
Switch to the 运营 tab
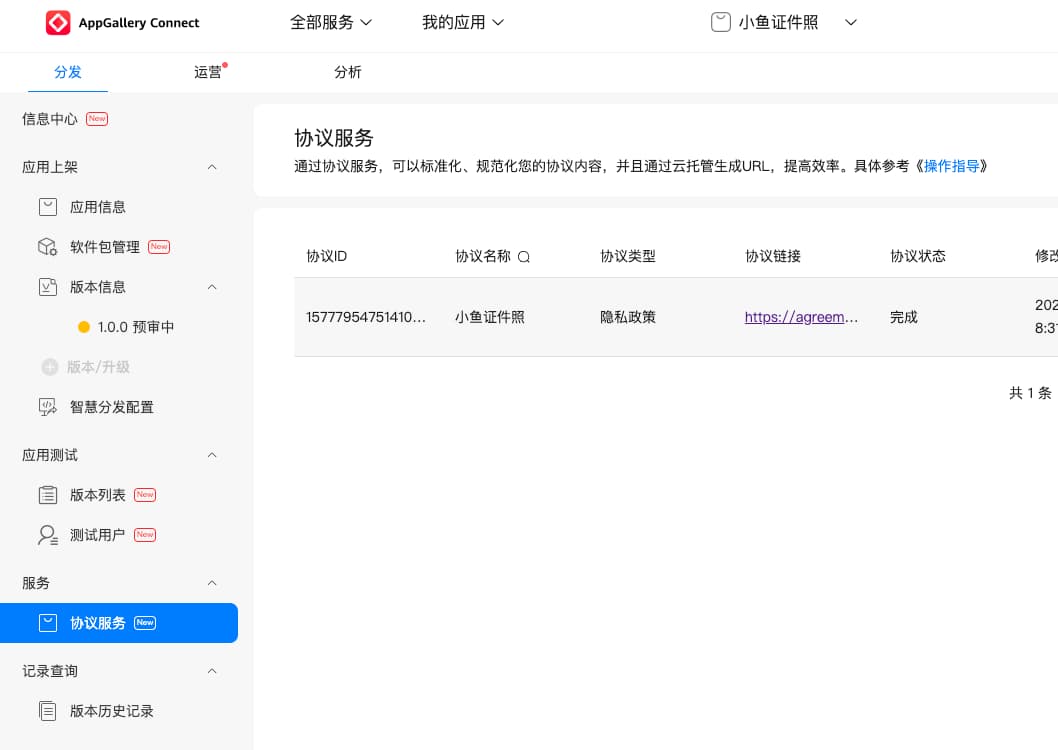tap(208, 72)
